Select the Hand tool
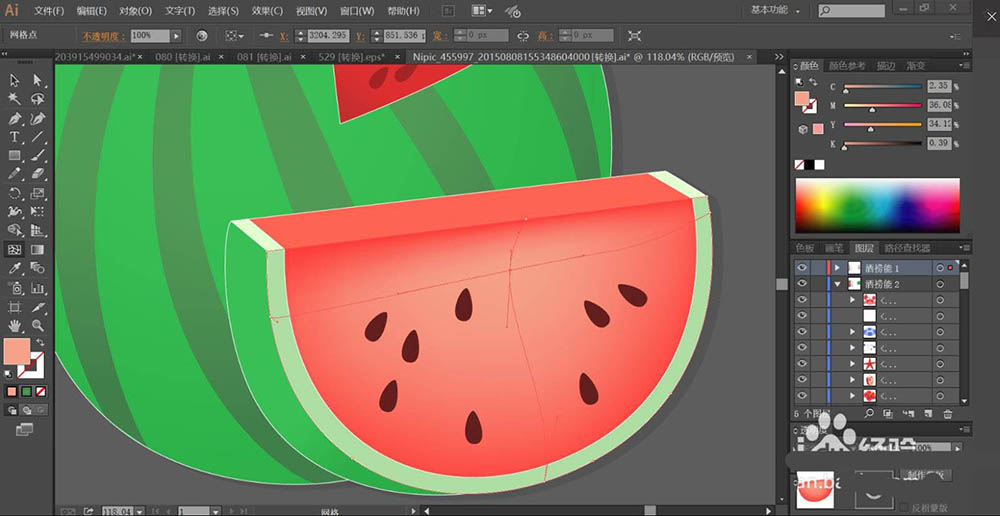Viewport: 1000px width, 516px height. 15,325
